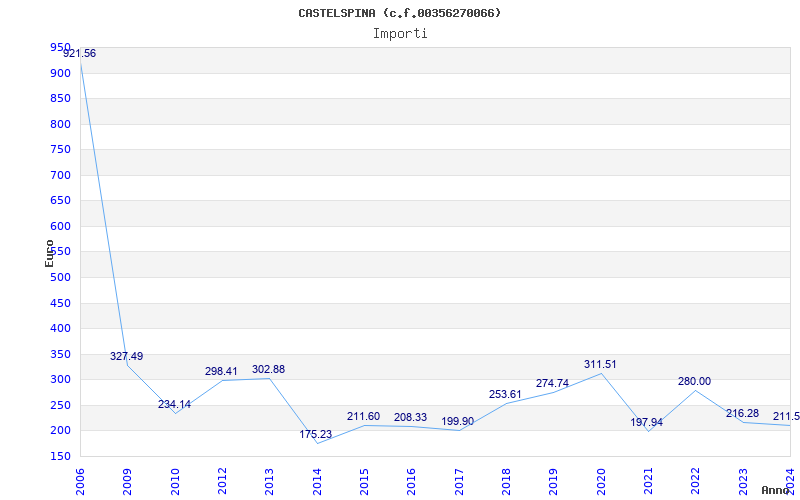Click the Importi subtitle

coord(400,34)
